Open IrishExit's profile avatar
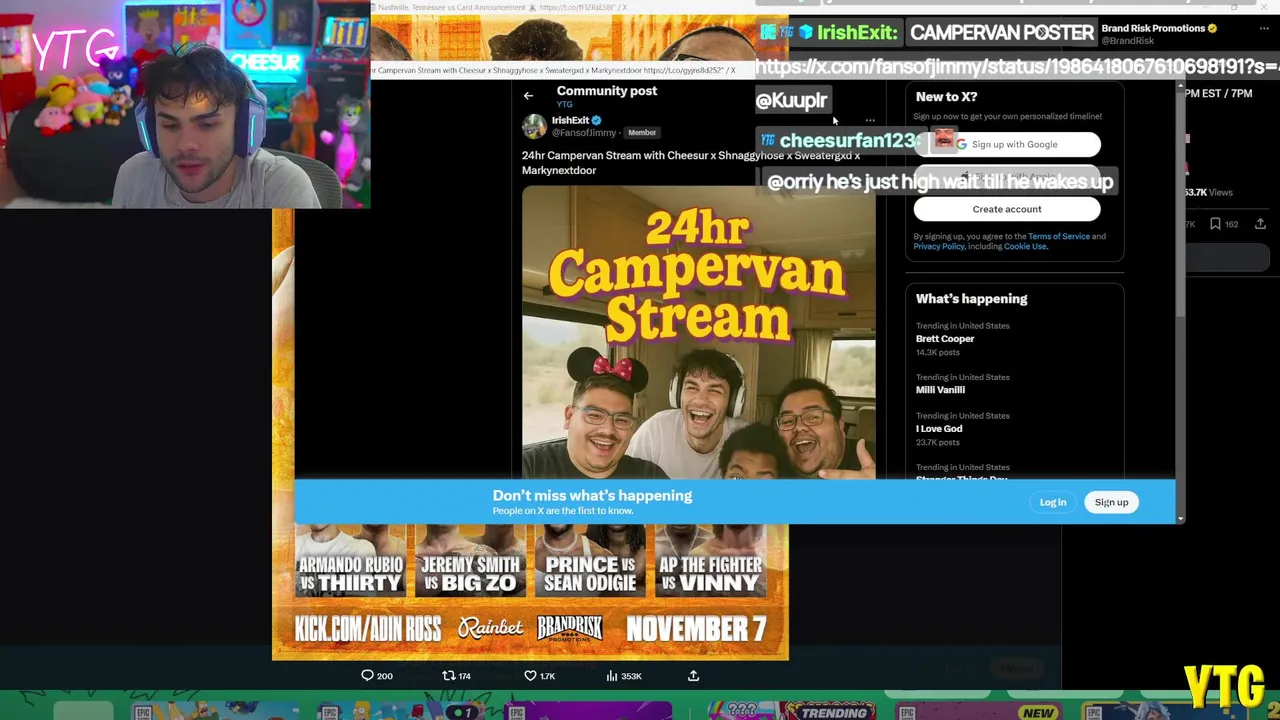 (x=534, y=126)
